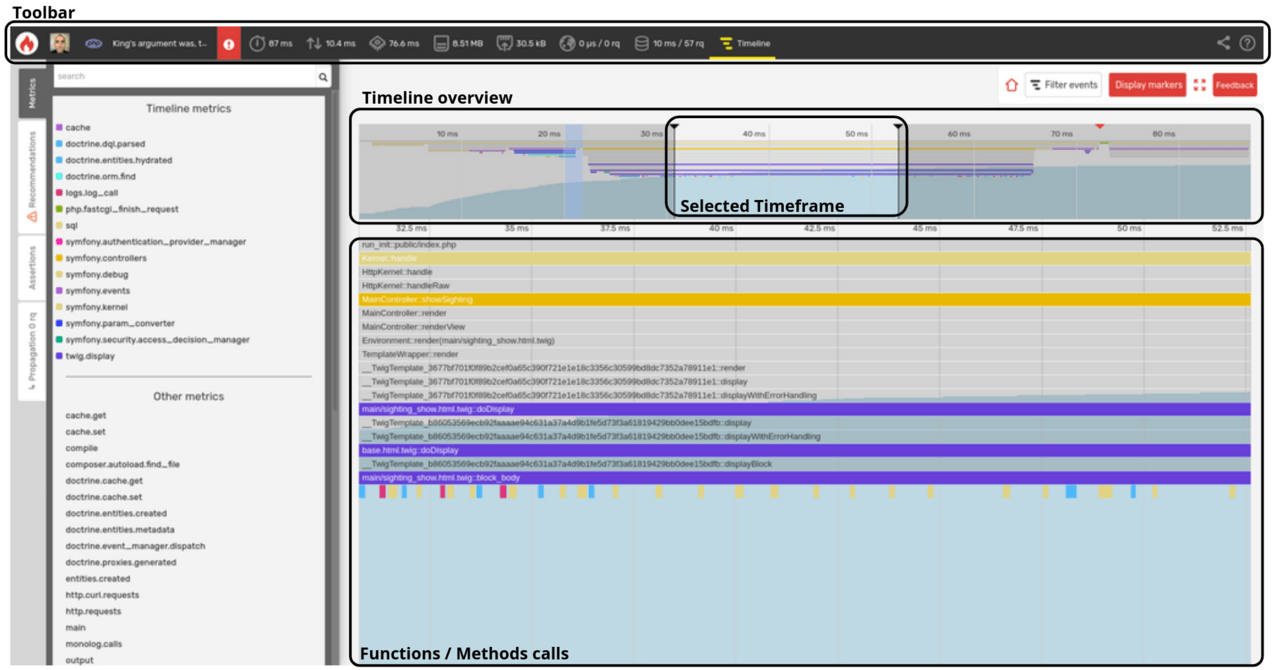Select cache.get under Other metrics
The width and height of the screenshot is (1280, 670).
(x=86, y=416)
